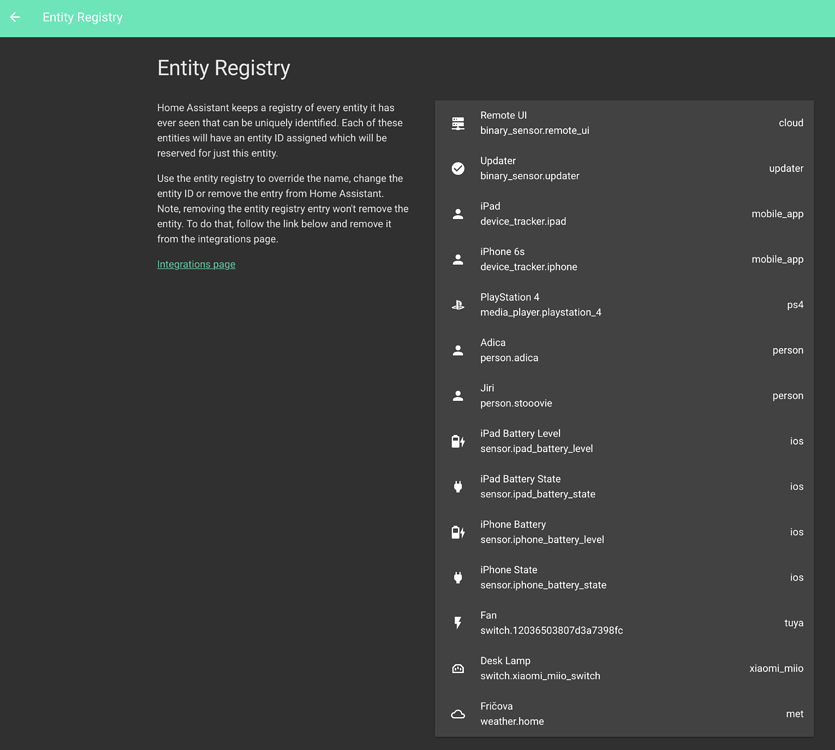
Task: Click the iPad Battery Level charging icon
Action: 457,440
